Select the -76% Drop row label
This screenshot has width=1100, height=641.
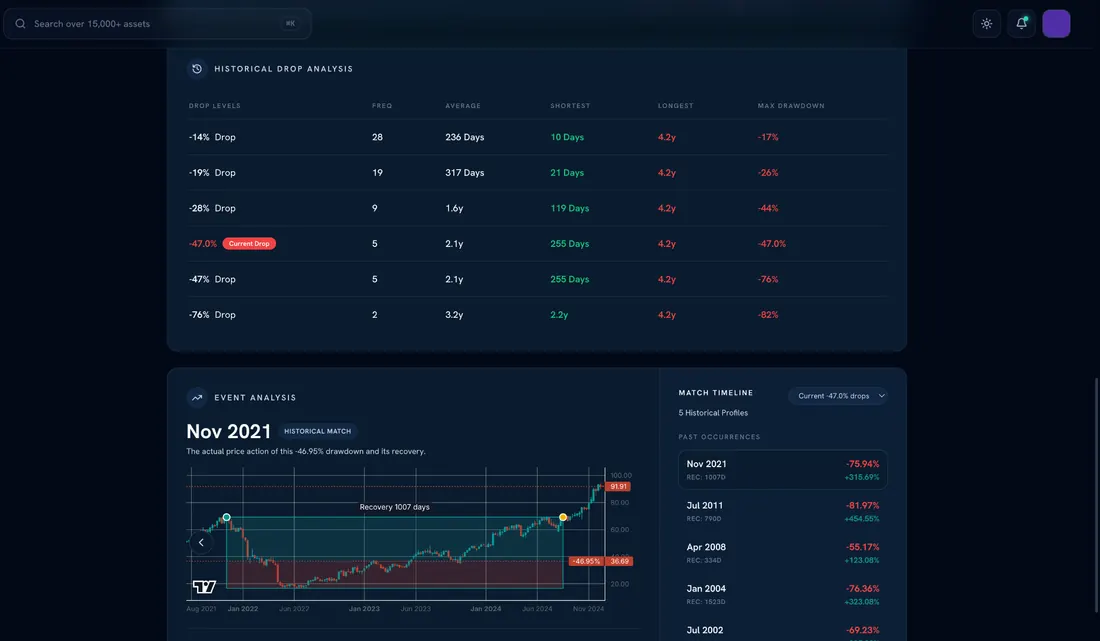pyautogui.click(x=212, y=315)
